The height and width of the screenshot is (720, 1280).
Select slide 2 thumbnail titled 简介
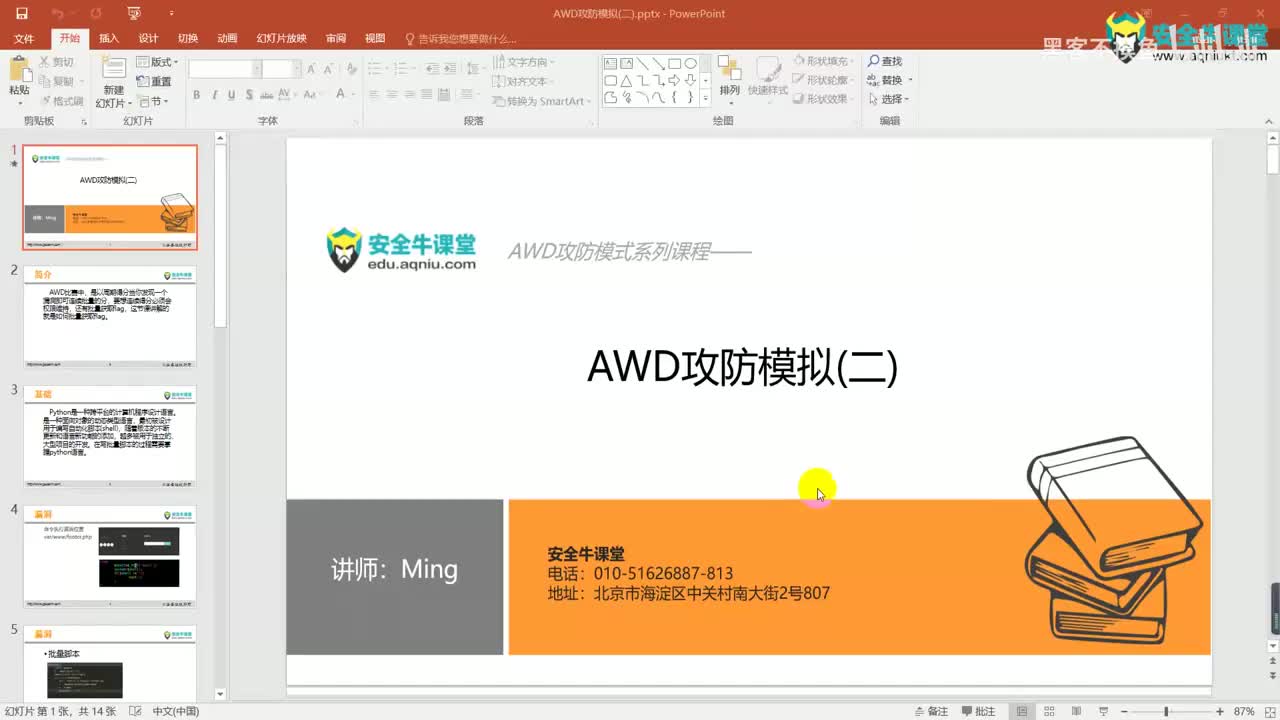110,317
